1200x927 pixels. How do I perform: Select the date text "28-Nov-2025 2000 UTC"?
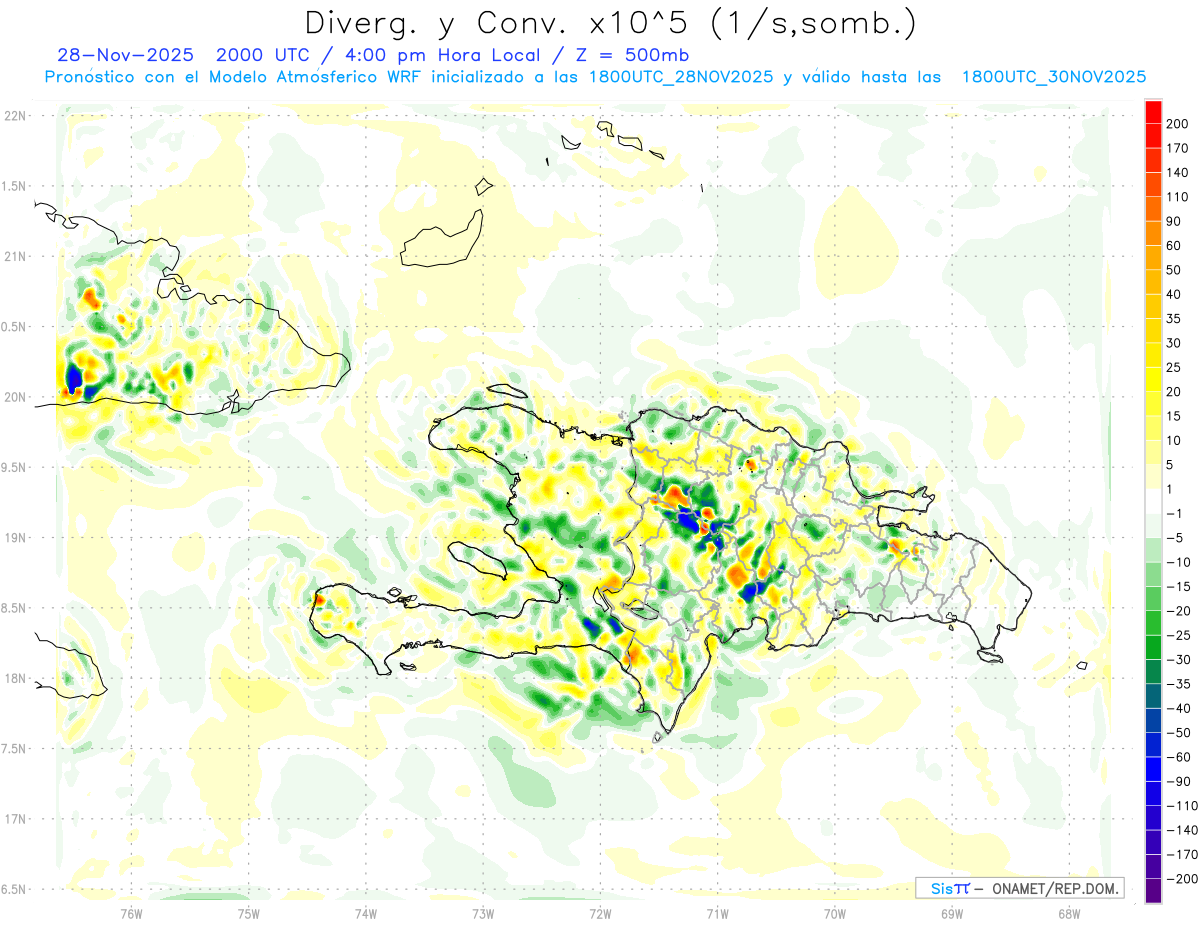[x=185, y=55]
